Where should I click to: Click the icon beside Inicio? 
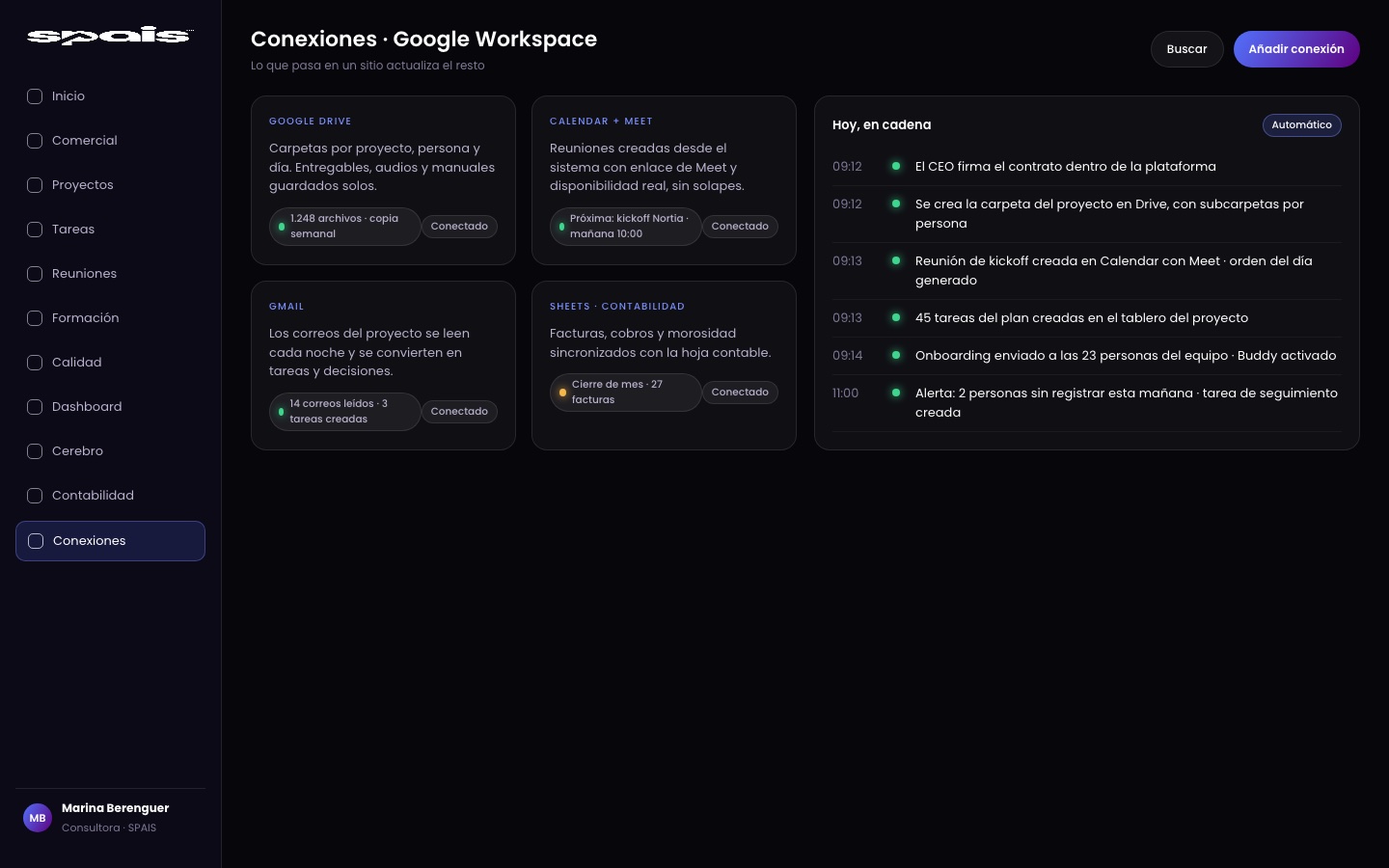pyautogui.click(x=35, y=96)
